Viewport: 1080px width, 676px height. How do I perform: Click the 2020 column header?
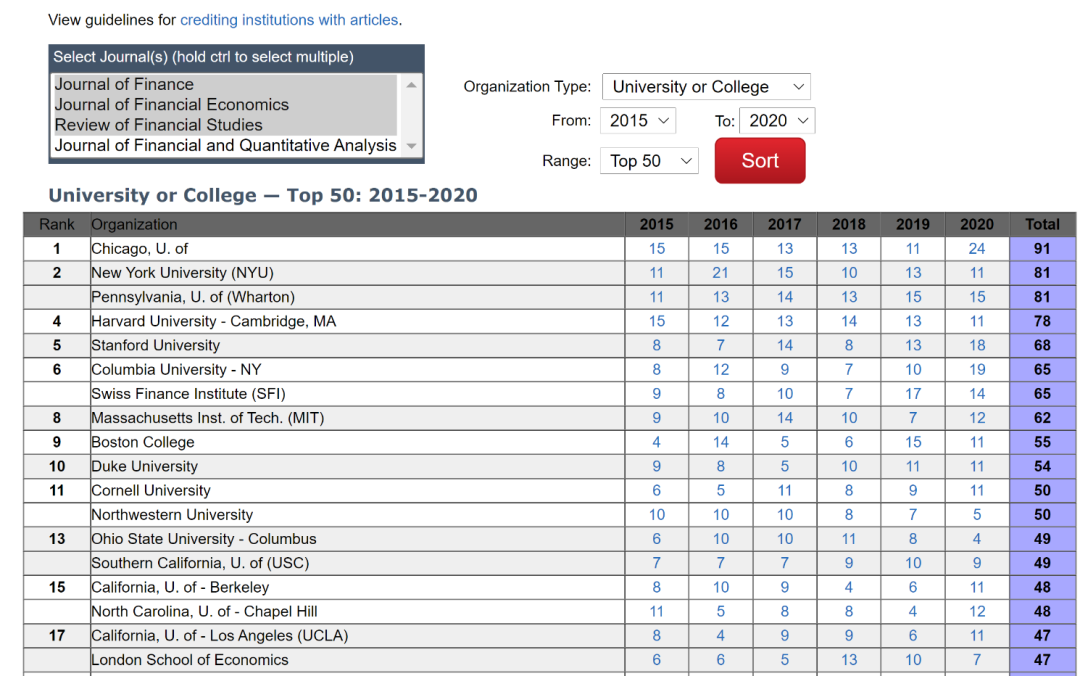click(977, 225)
